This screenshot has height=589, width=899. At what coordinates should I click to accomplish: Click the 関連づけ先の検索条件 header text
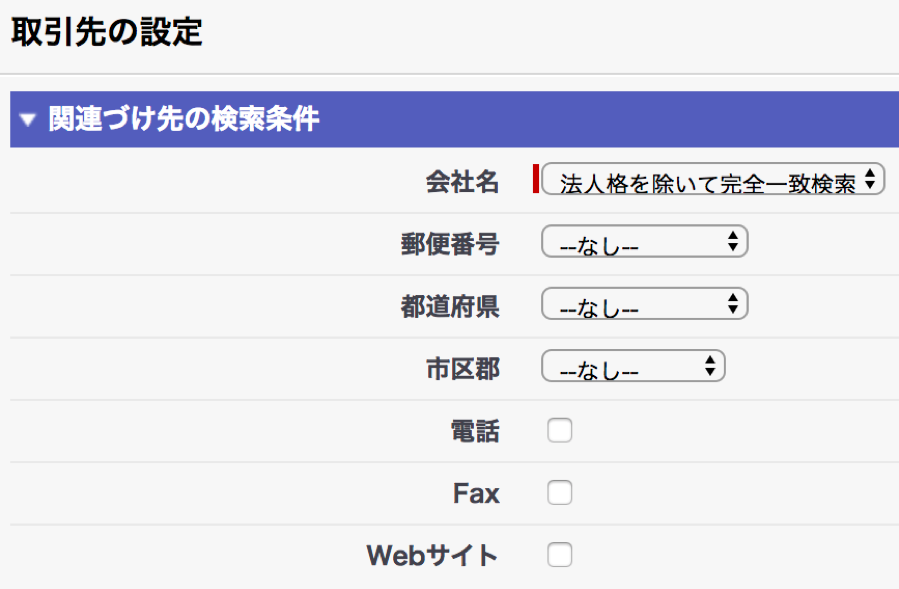click(x=184, y=120)
